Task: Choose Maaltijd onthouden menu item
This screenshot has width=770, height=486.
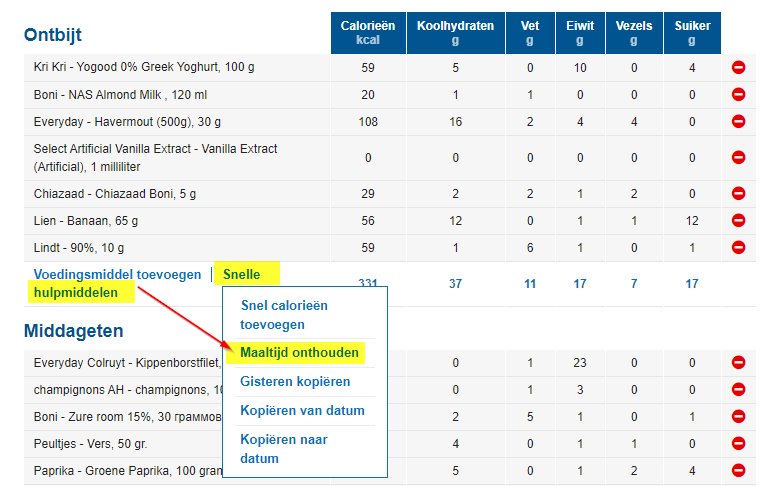Action: point(300,353)
